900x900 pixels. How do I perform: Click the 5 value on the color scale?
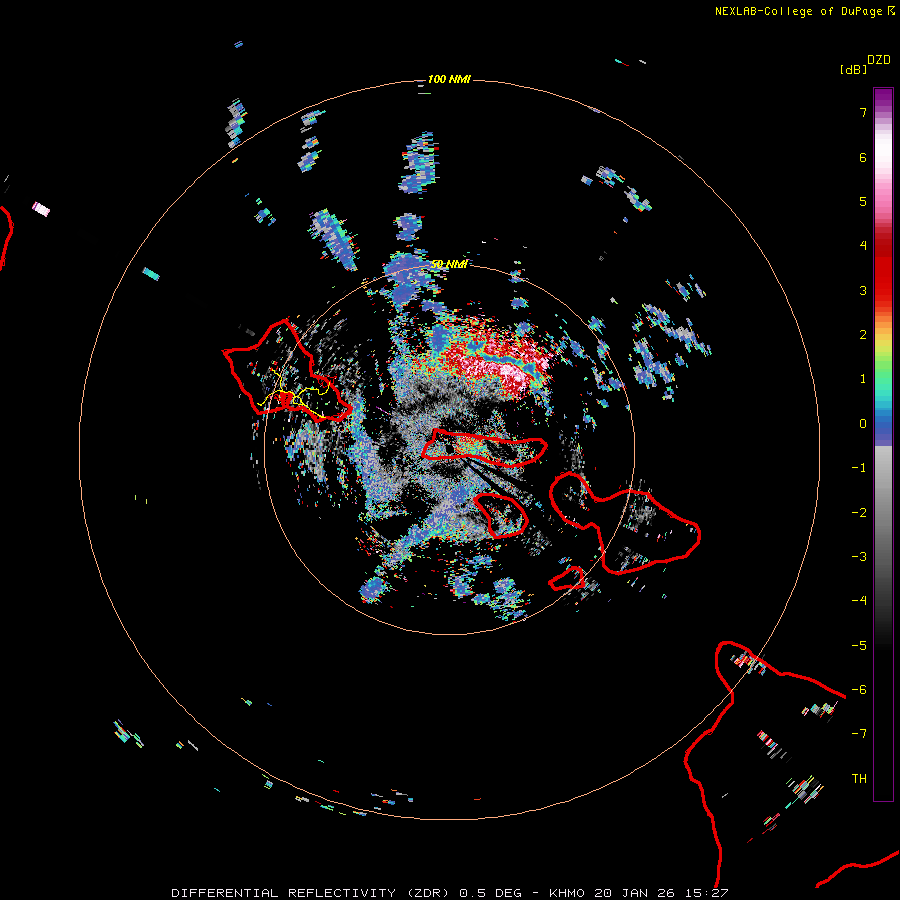point(863,201)
